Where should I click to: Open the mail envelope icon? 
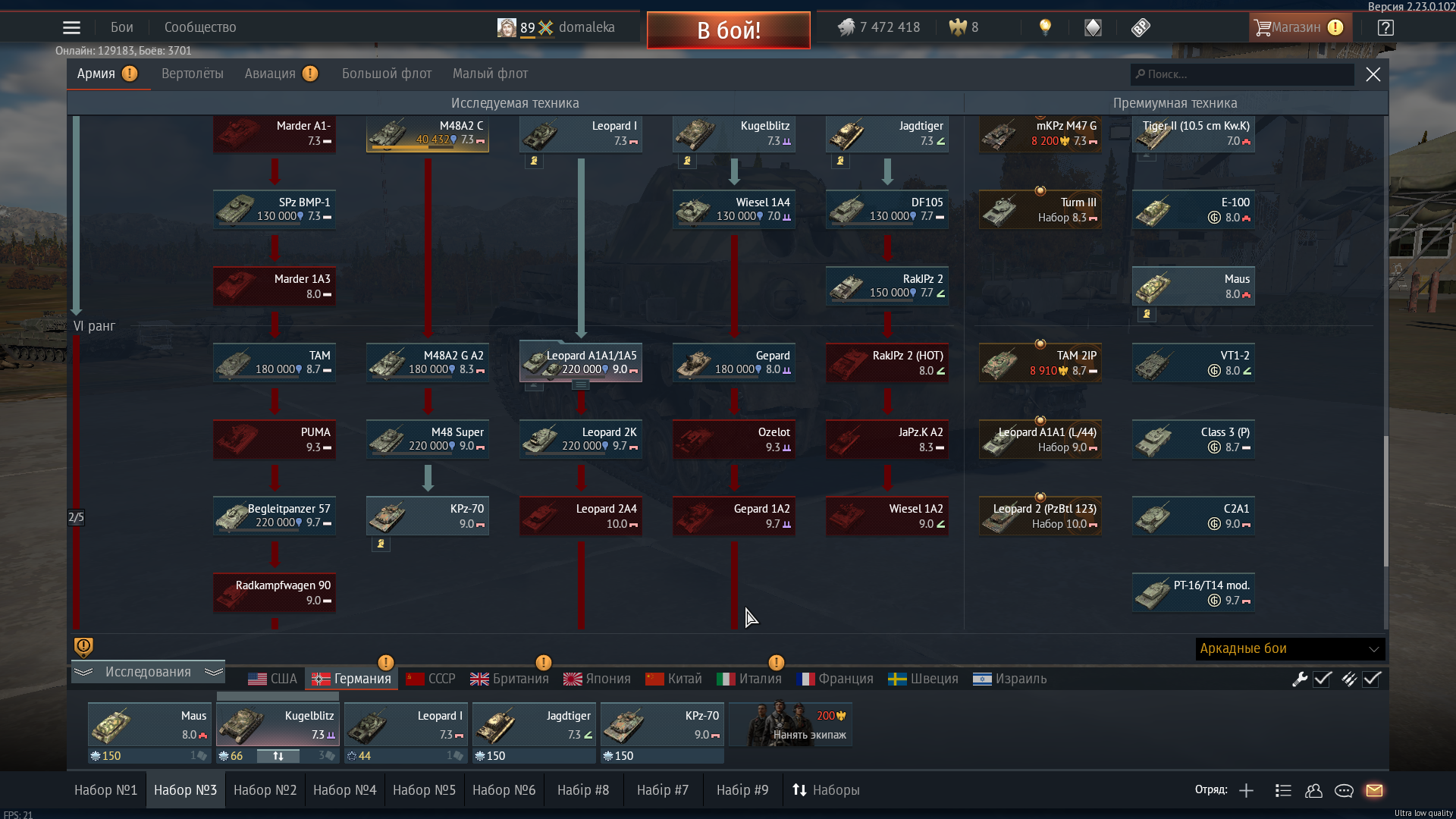point(1374,790)
